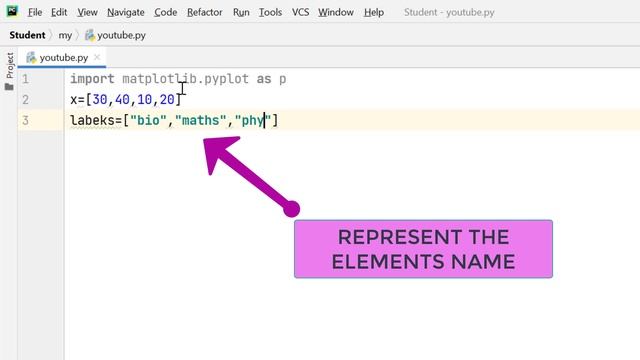The image size is (640, 360).
Task: Click the string "bio" on line 3
Action: point(148,120)
